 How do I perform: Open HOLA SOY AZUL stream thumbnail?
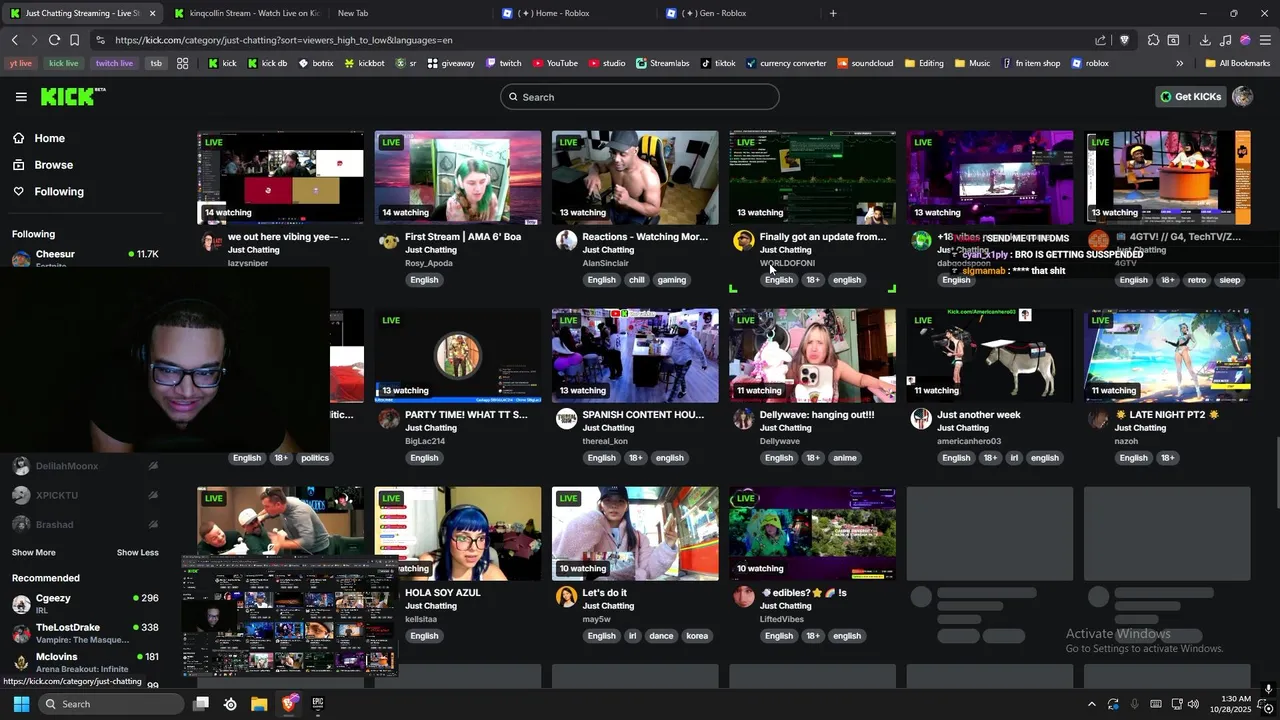[458, 534]
